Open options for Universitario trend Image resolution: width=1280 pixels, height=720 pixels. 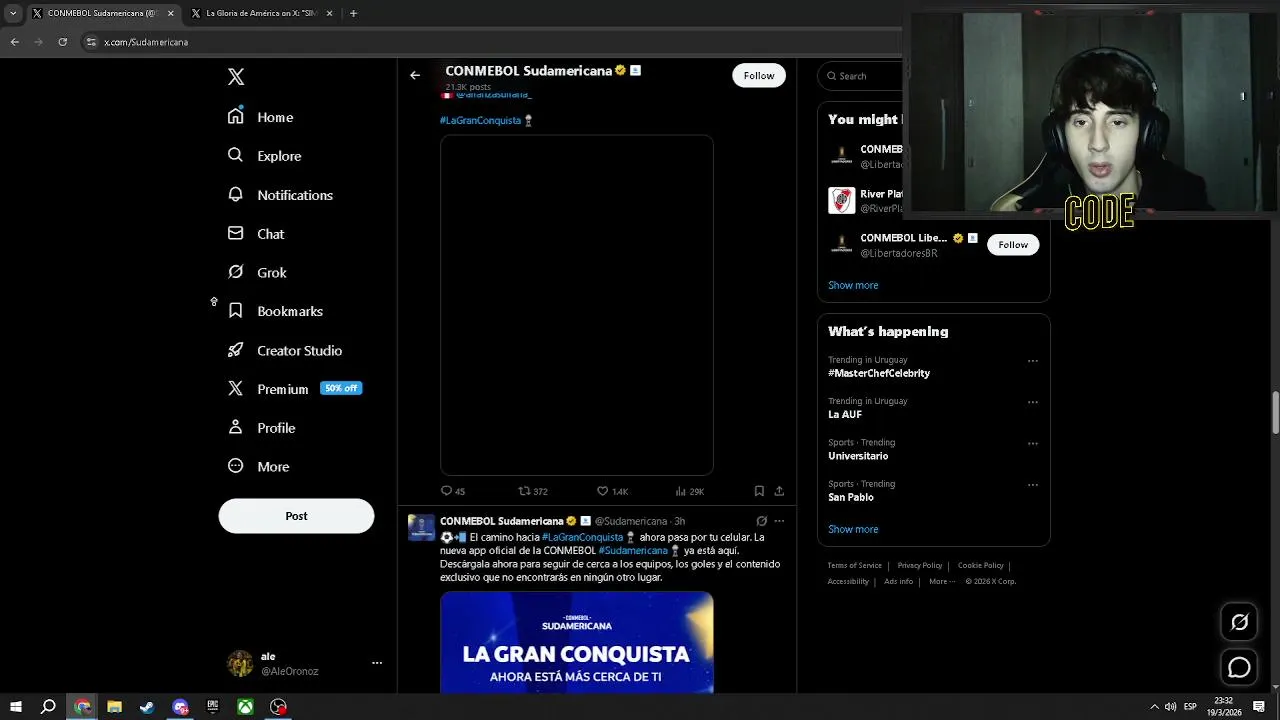pyautogui.click(x=1033, y=443)
